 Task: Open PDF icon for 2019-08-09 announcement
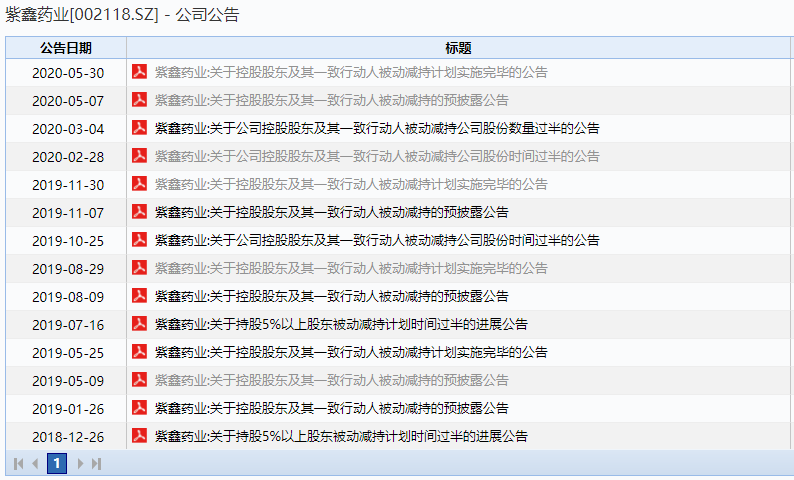click(x=139, y=295)
